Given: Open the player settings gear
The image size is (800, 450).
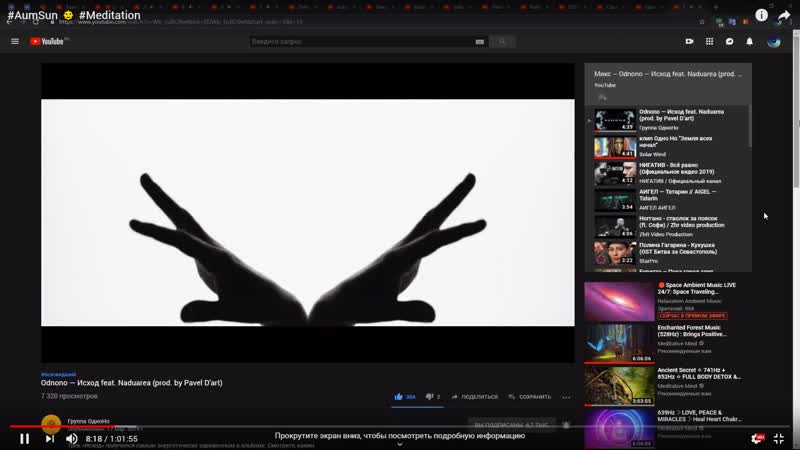Looking at the screenshot, I should (x=758, y=439).
